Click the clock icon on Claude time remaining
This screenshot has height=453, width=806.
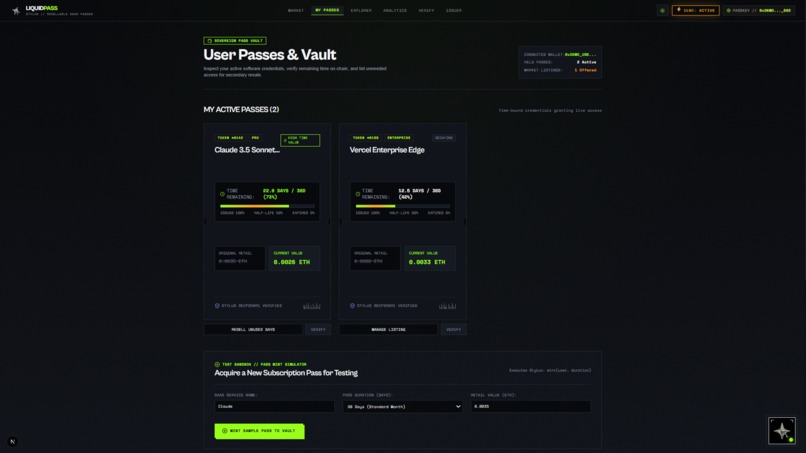(x=223, y=194)
